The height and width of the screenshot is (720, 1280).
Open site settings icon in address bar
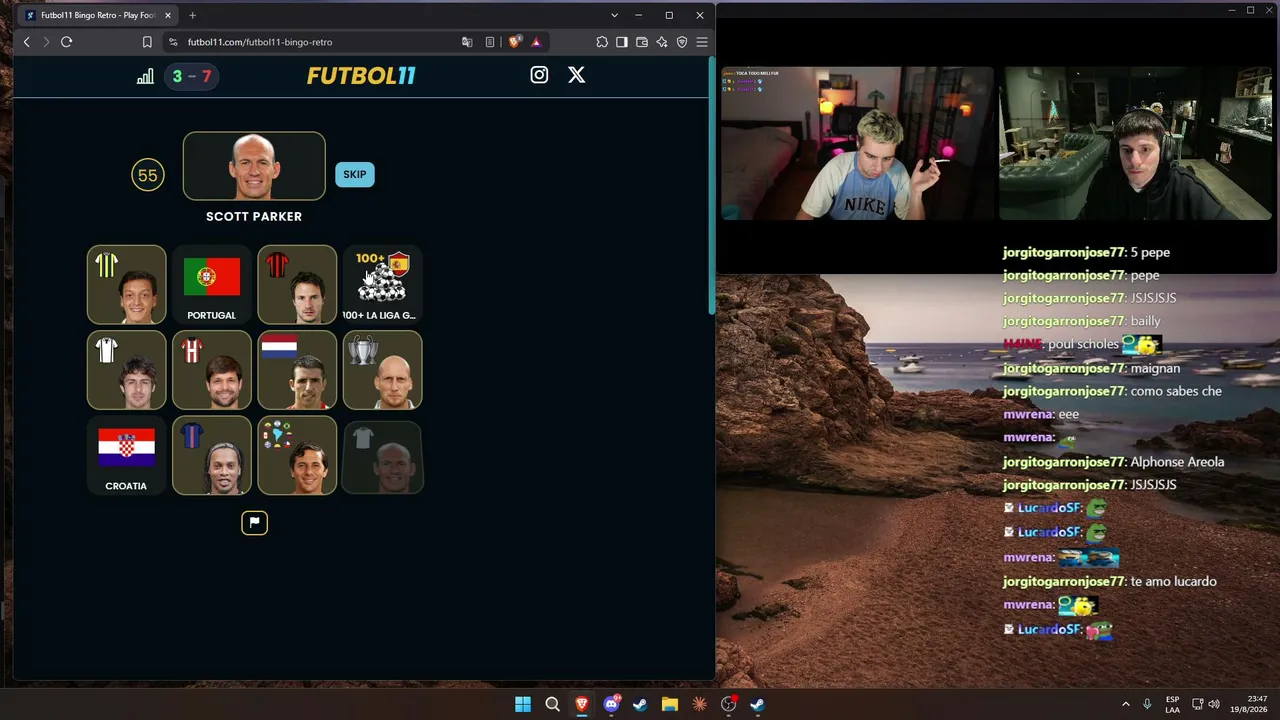[x=173, y=42]
